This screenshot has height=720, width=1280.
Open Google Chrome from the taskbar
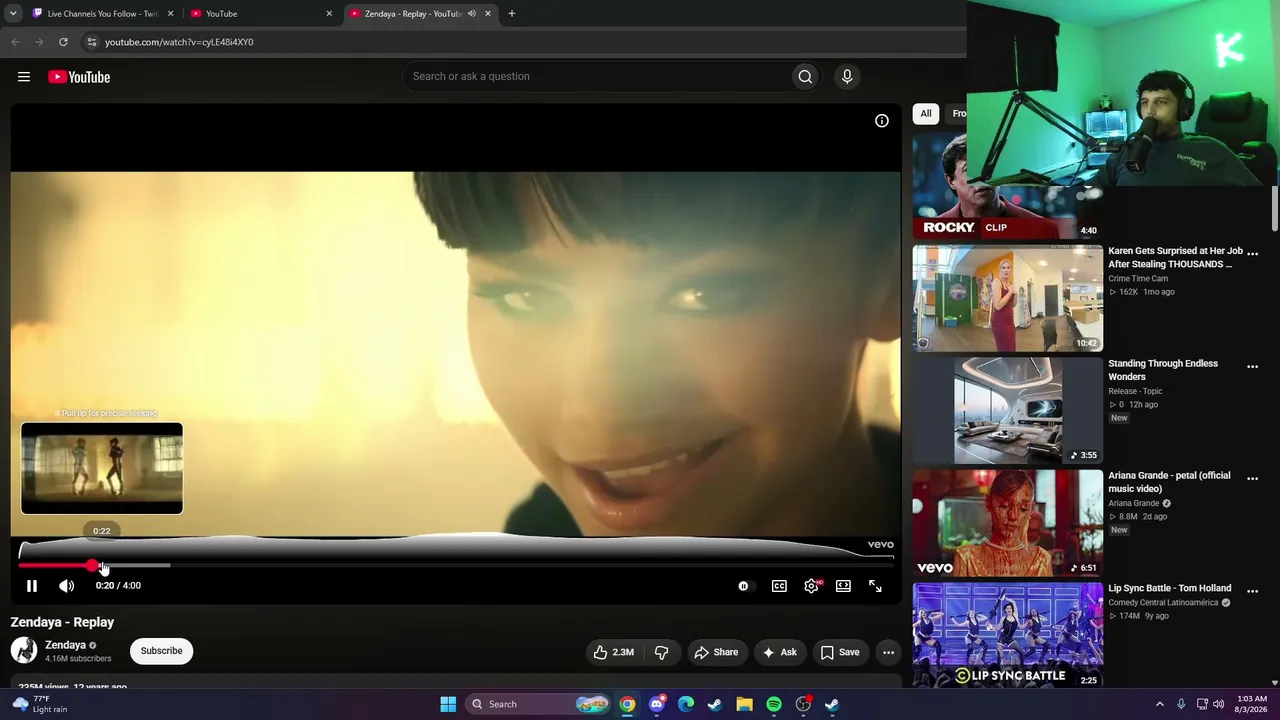pyautogui.click(x=627, y=704)
